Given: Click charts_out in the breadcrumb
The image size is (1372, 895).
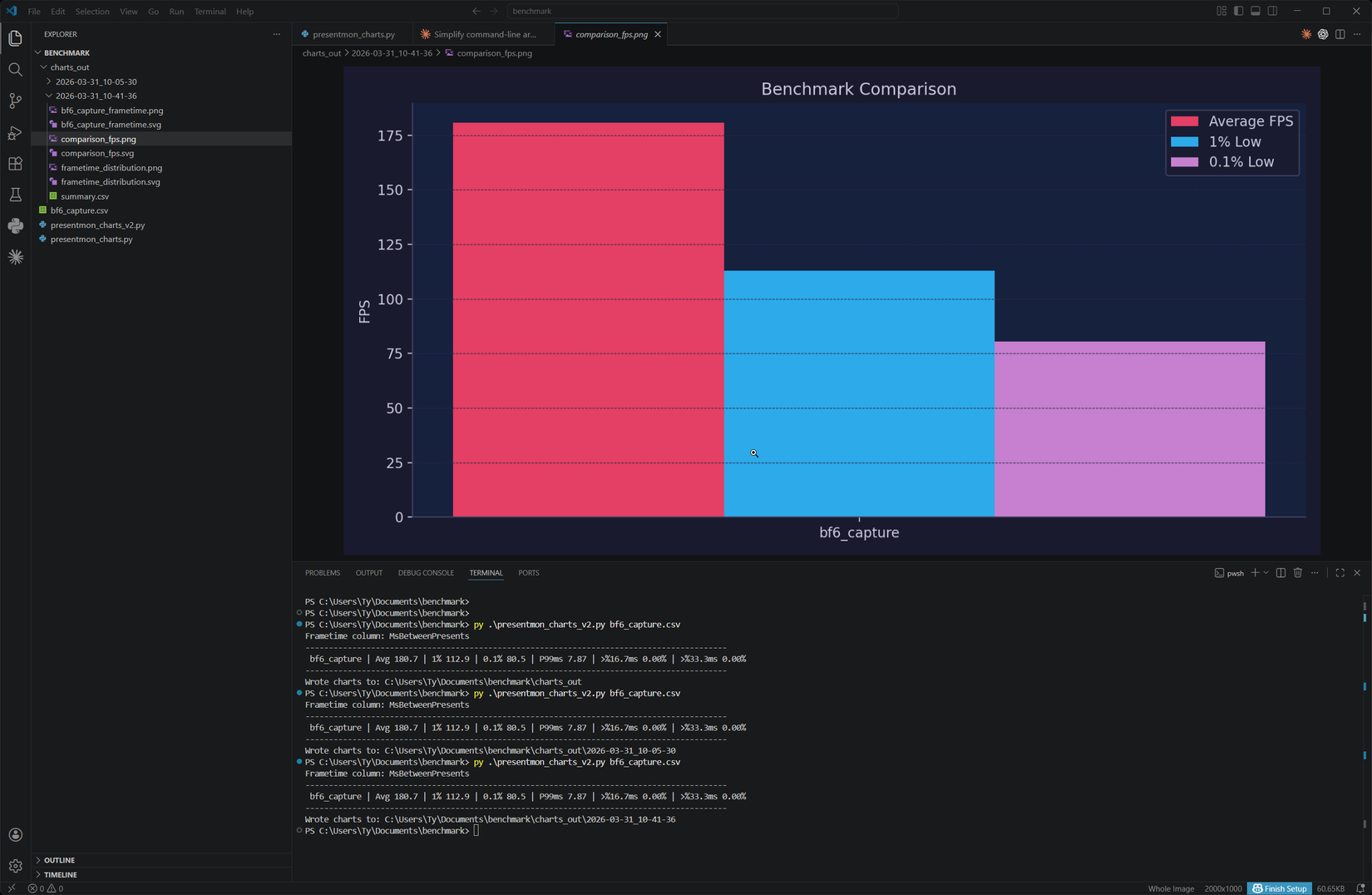Looking at the screenshot, I should pyautogui.click(x=322, y=53).
